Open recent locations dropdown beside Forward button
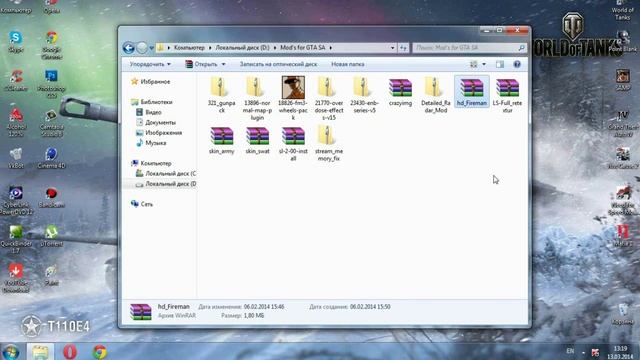Viewport: 640px width, 360px height. click(151, 48)
